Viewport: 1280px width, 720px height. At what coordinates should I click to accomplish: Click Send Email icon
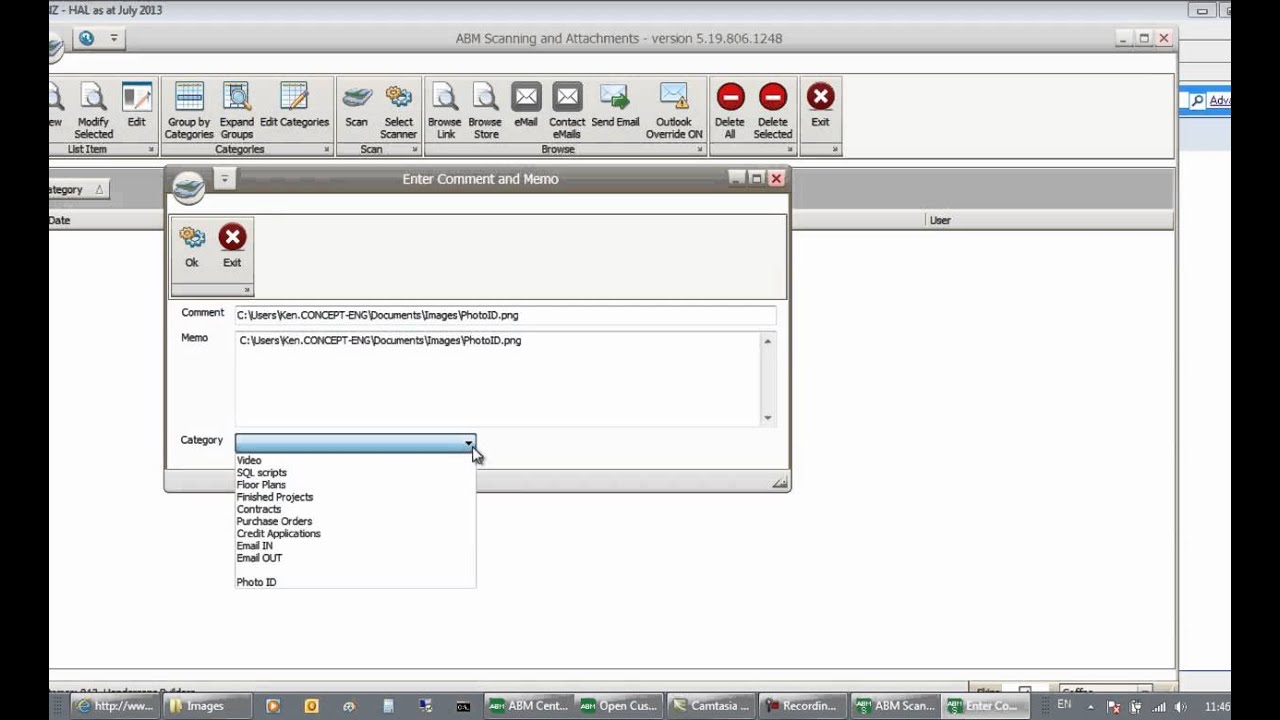[x=615, y=105]
